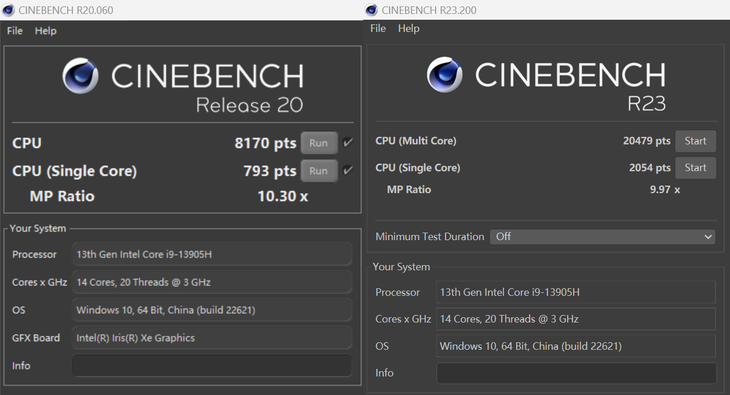Open File menu in Cinebench R23 window

[378, 28]
